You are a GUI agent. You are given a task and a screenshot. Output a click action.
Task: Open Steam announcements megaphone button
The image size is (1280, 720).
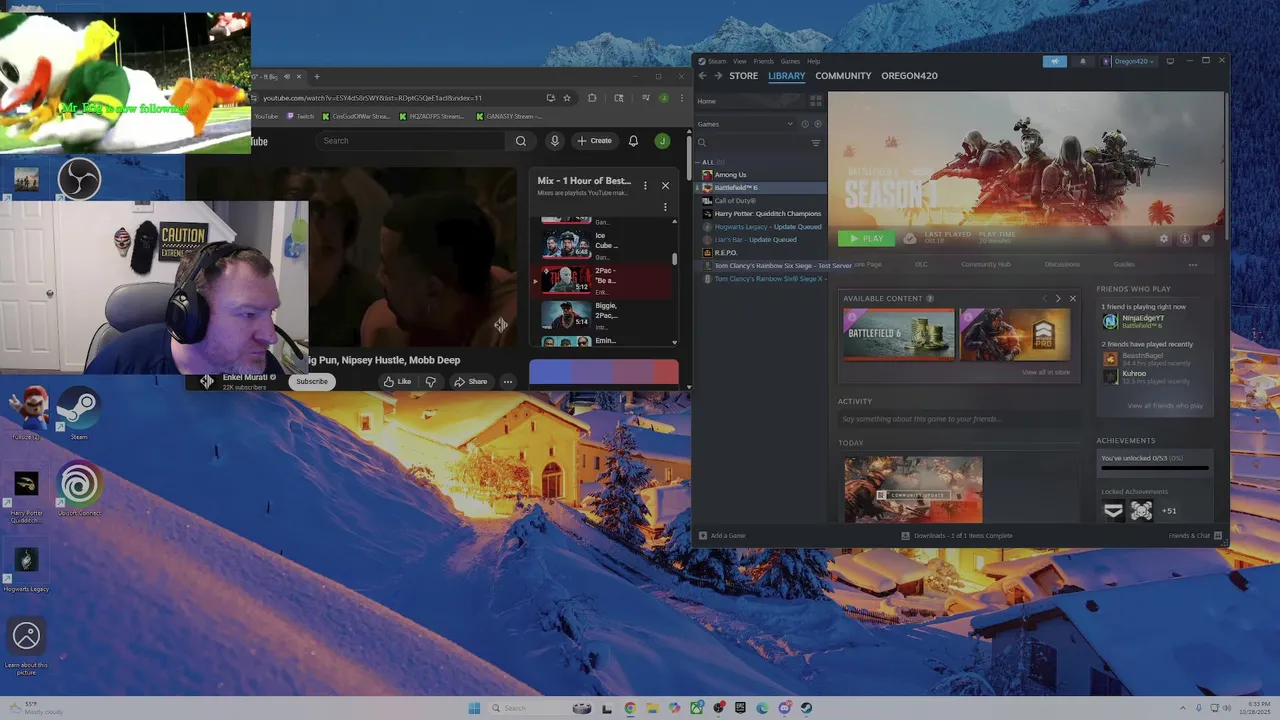1054,61
